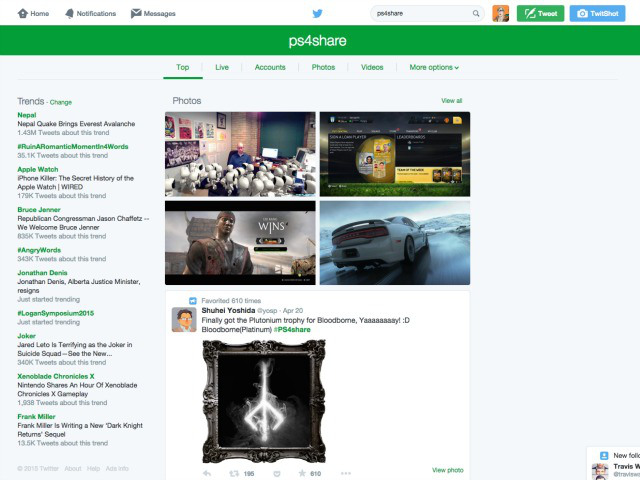Screen dimensions: 640x480
Task: Switch to the Videos tab
Action: coord(372,67)
